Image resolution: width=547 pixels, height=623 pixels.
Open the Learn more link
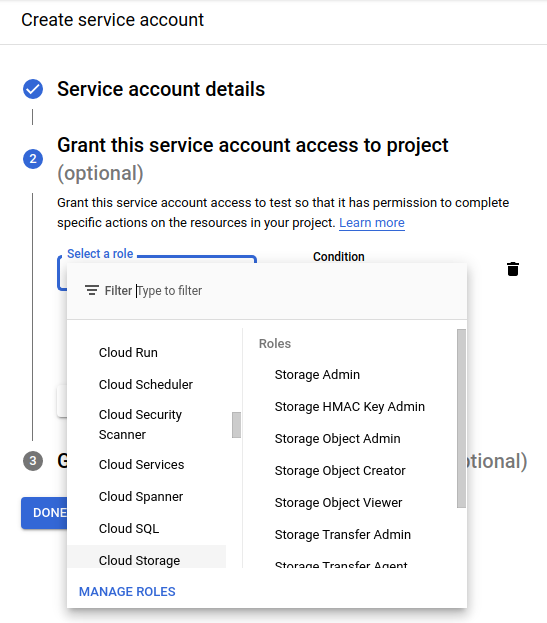pos(372,222)
